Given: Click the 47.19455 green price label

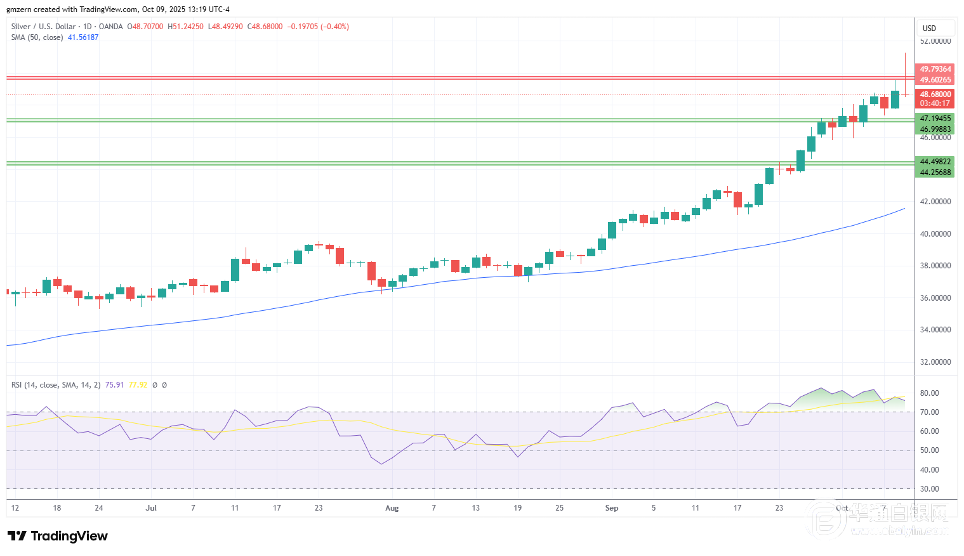Looking at the screenshot, I should click(935, 118).
